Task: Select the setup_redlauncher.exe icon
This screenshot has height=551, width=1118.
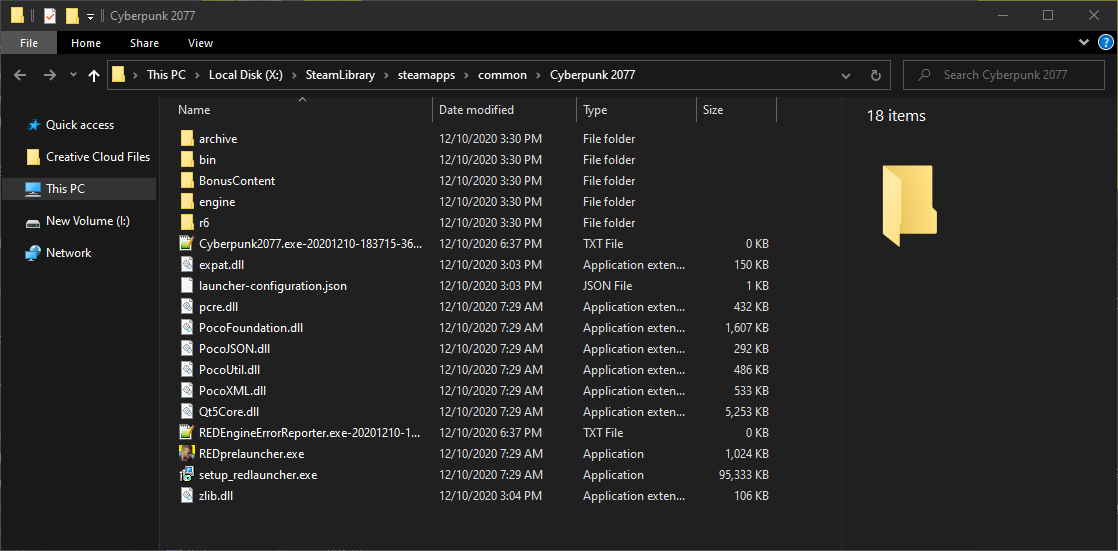Action: pos(186,475)
